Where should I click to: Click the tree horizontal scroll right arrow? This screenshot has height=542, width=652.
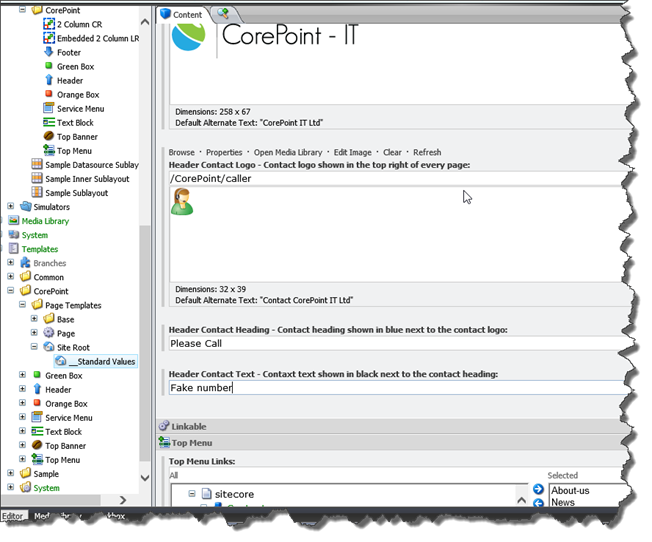[x=123, y=500]
